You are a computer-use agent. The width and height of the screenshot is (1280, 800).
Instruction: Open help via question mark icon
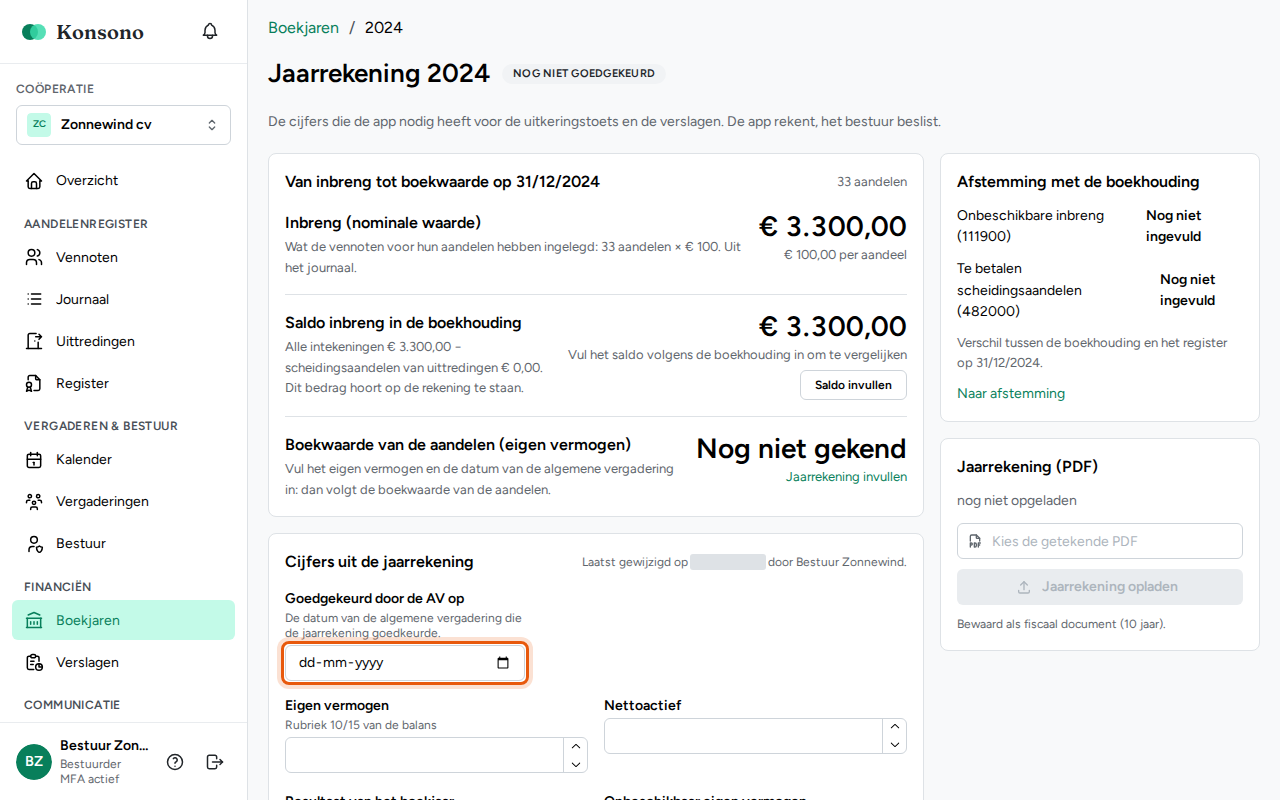[x=175, y=762]
